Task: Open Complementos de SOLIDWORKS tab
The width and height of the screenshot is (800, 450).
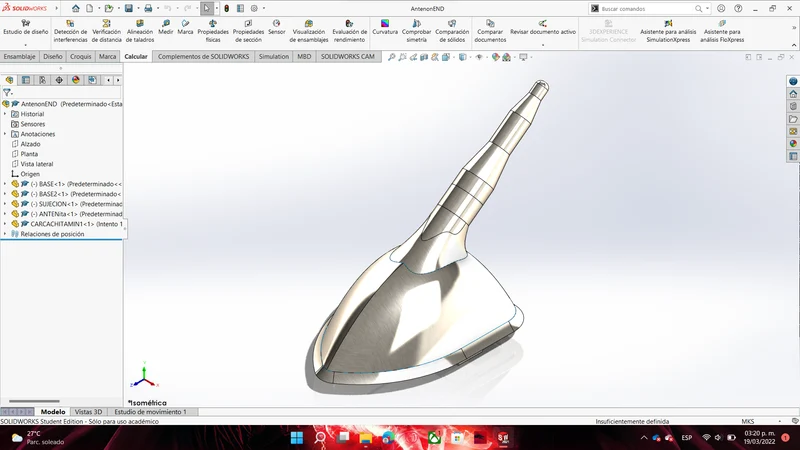Action: pos(204,56)
